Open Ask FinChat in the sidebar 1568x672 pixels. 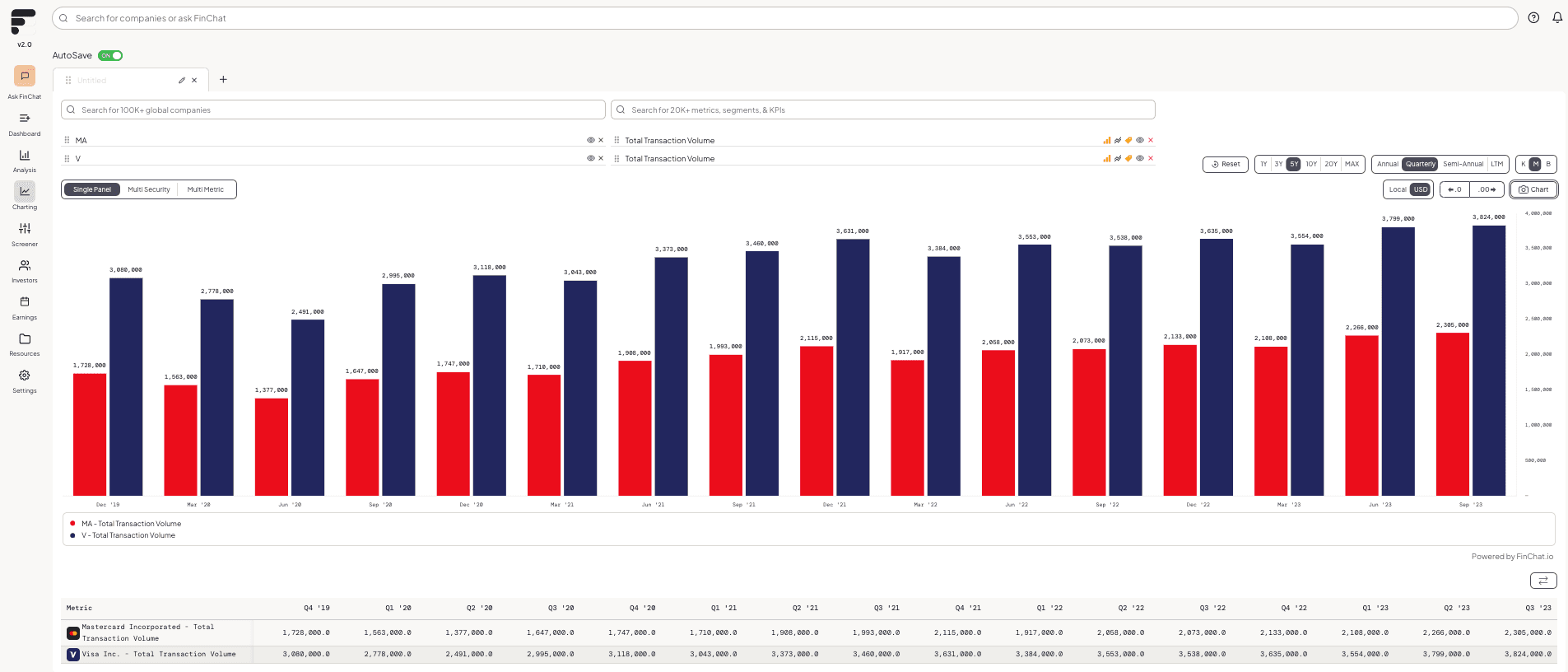(x=25, y=76)
